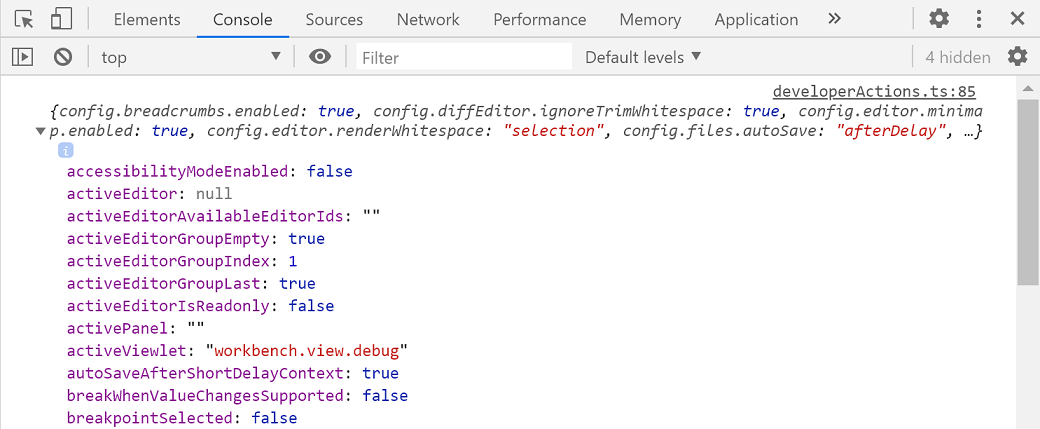Open the three-dot customize DevTools menu

[x=979, y=19]
